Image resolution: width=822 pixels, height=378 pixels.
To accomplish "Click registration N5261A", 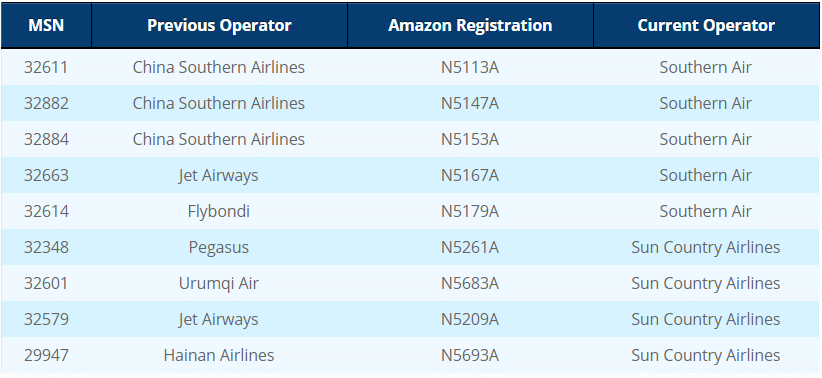I will (x=470, y=247).
